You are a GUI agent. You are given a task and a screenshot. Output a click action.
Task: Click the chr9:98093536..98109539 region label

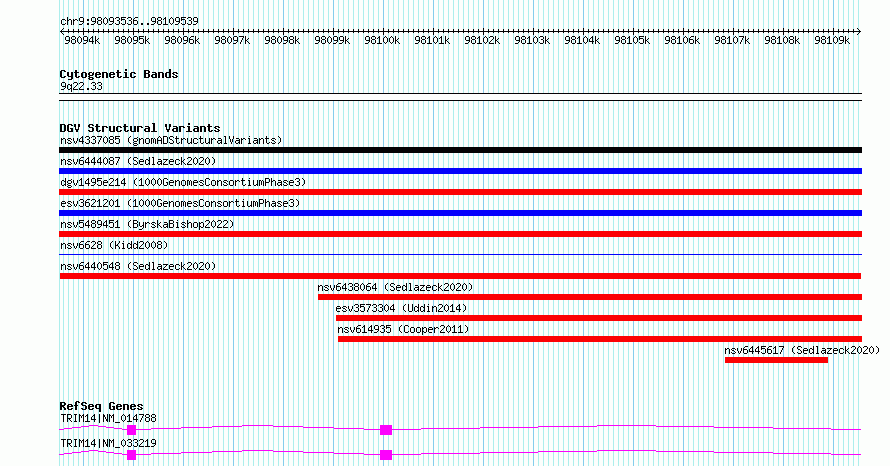[129, 21]
